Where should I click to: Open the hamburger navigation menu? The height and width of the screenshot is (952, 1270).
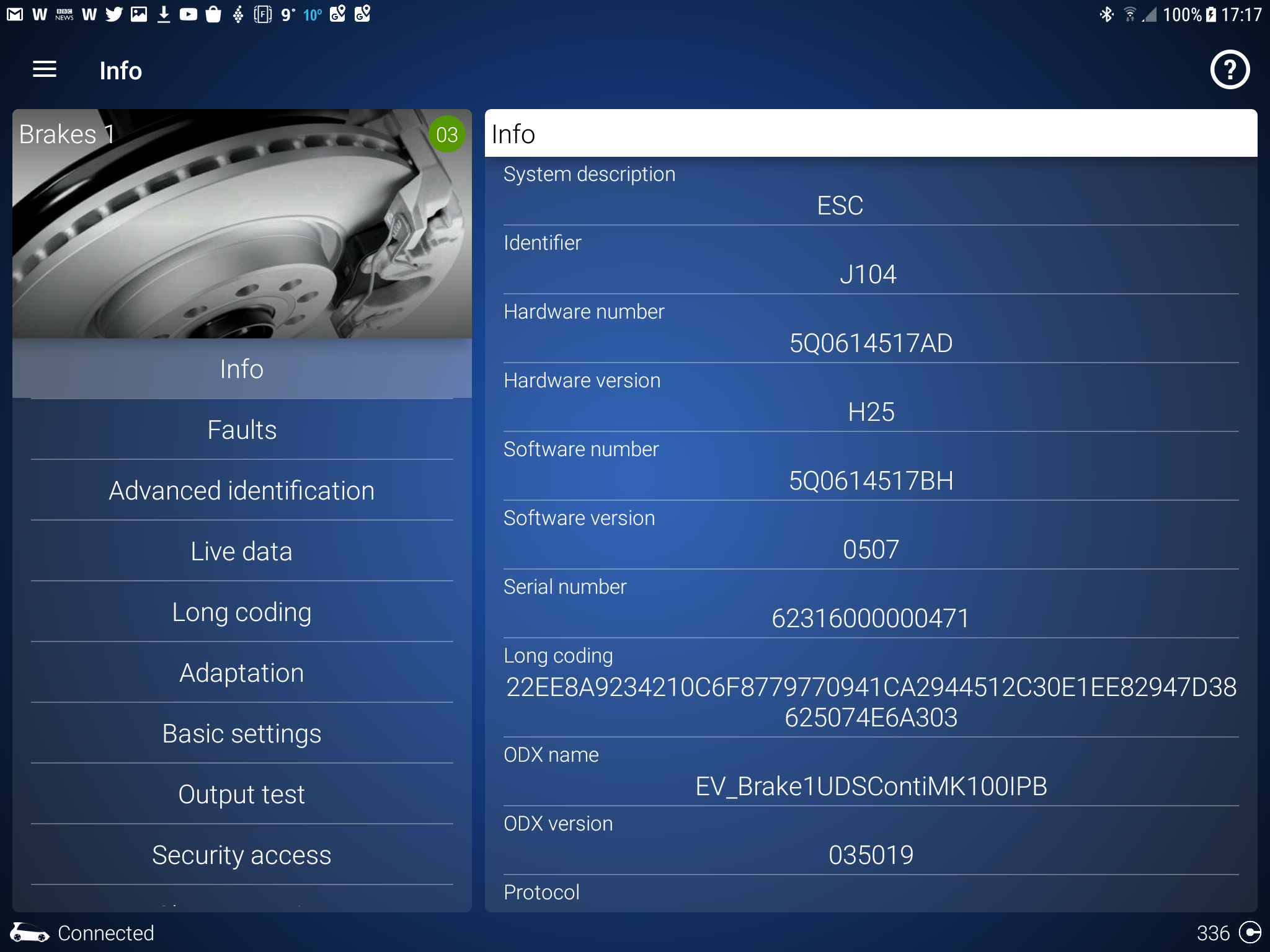pos(45,70)
